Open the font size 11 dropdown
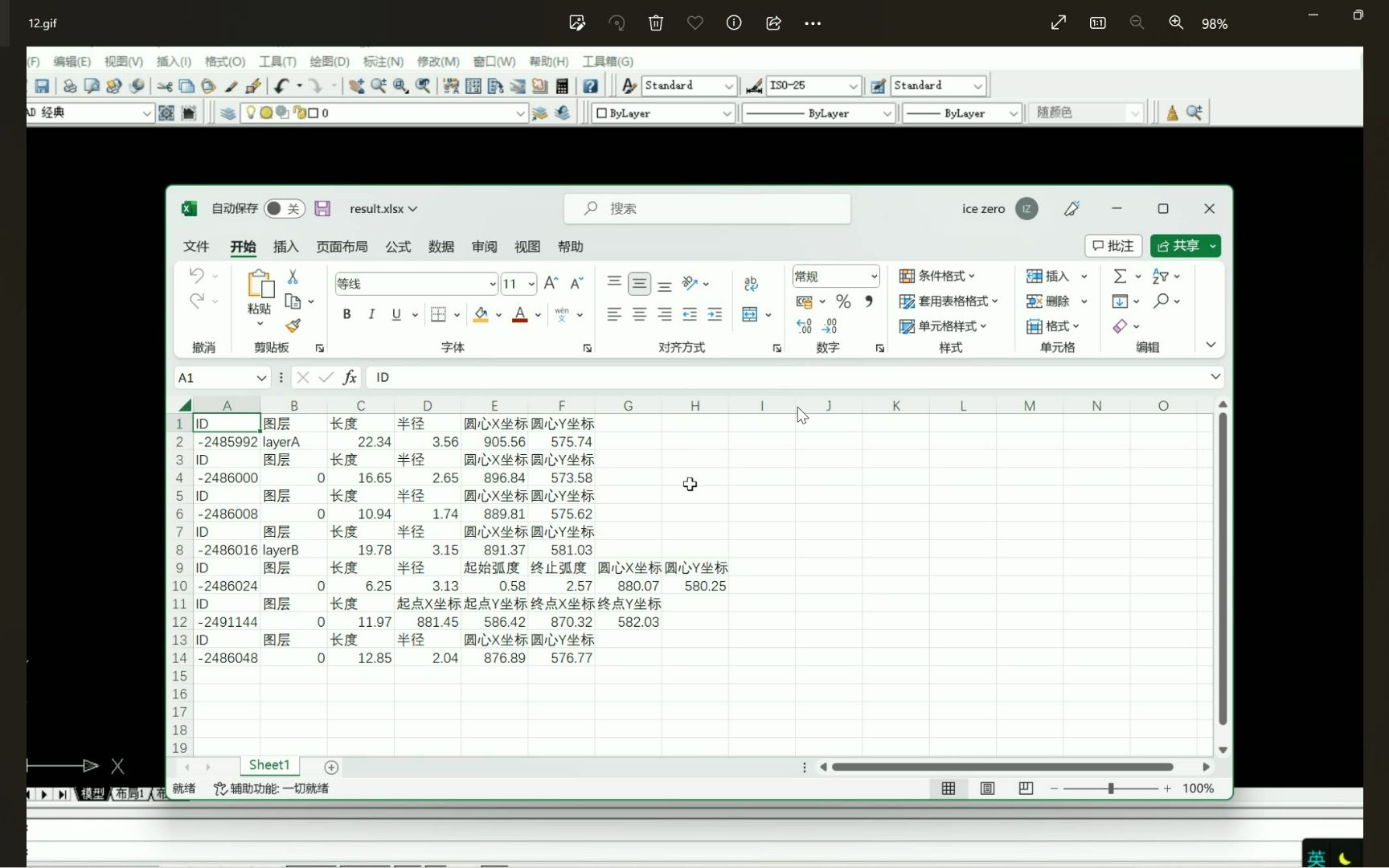 tap(531, 284)
